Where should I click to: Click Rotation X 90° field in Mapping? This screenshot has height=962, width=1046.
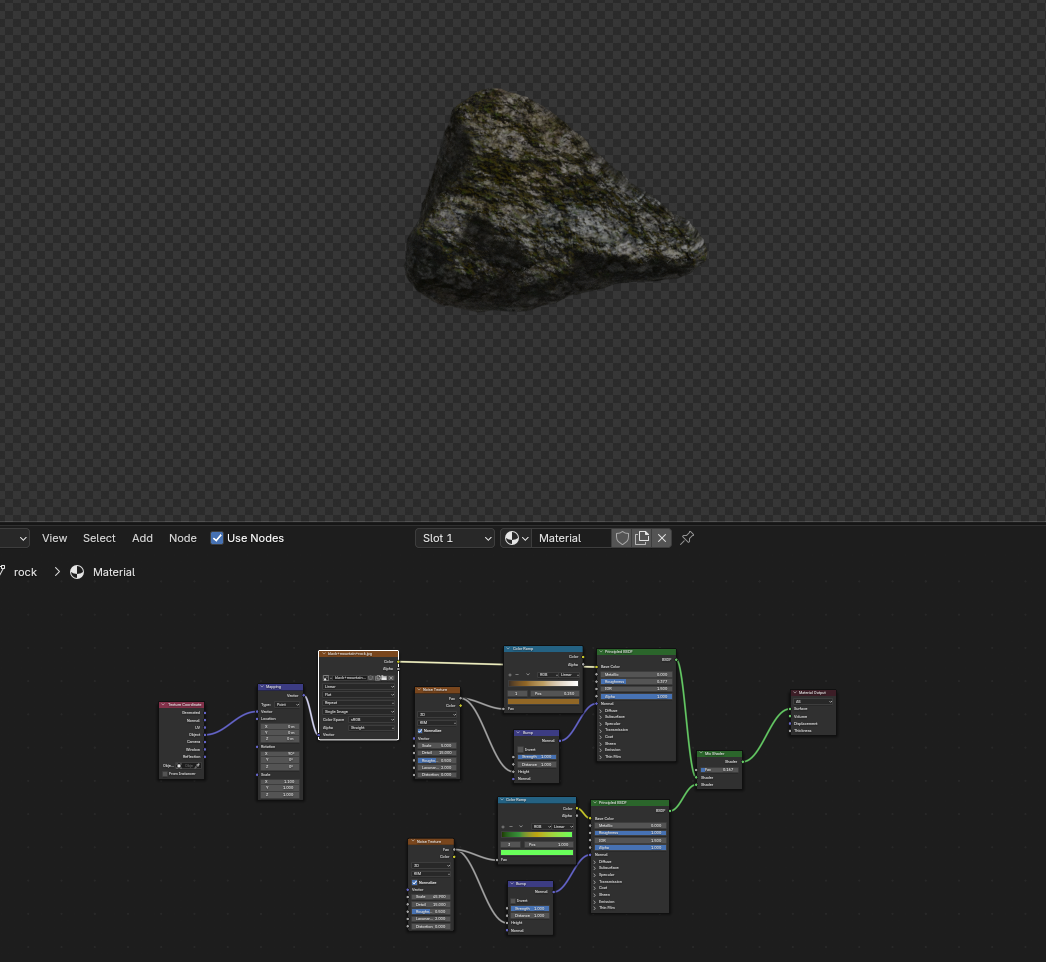coord(281,753)
